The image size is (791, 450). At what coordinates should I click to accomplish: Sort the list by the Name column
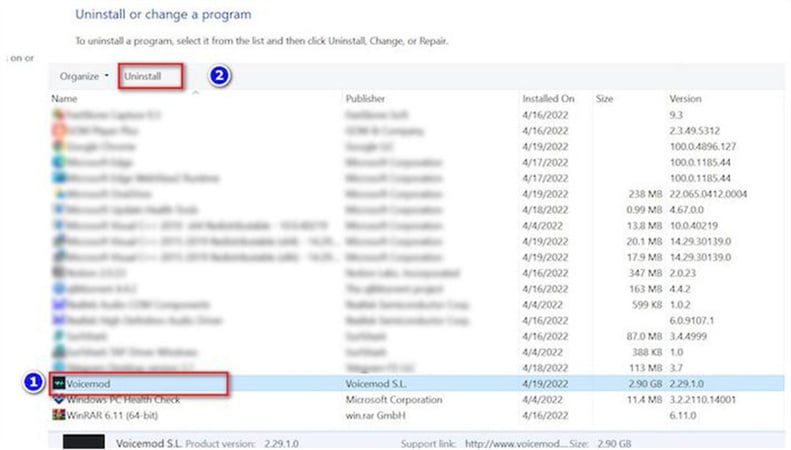[64, 98]
